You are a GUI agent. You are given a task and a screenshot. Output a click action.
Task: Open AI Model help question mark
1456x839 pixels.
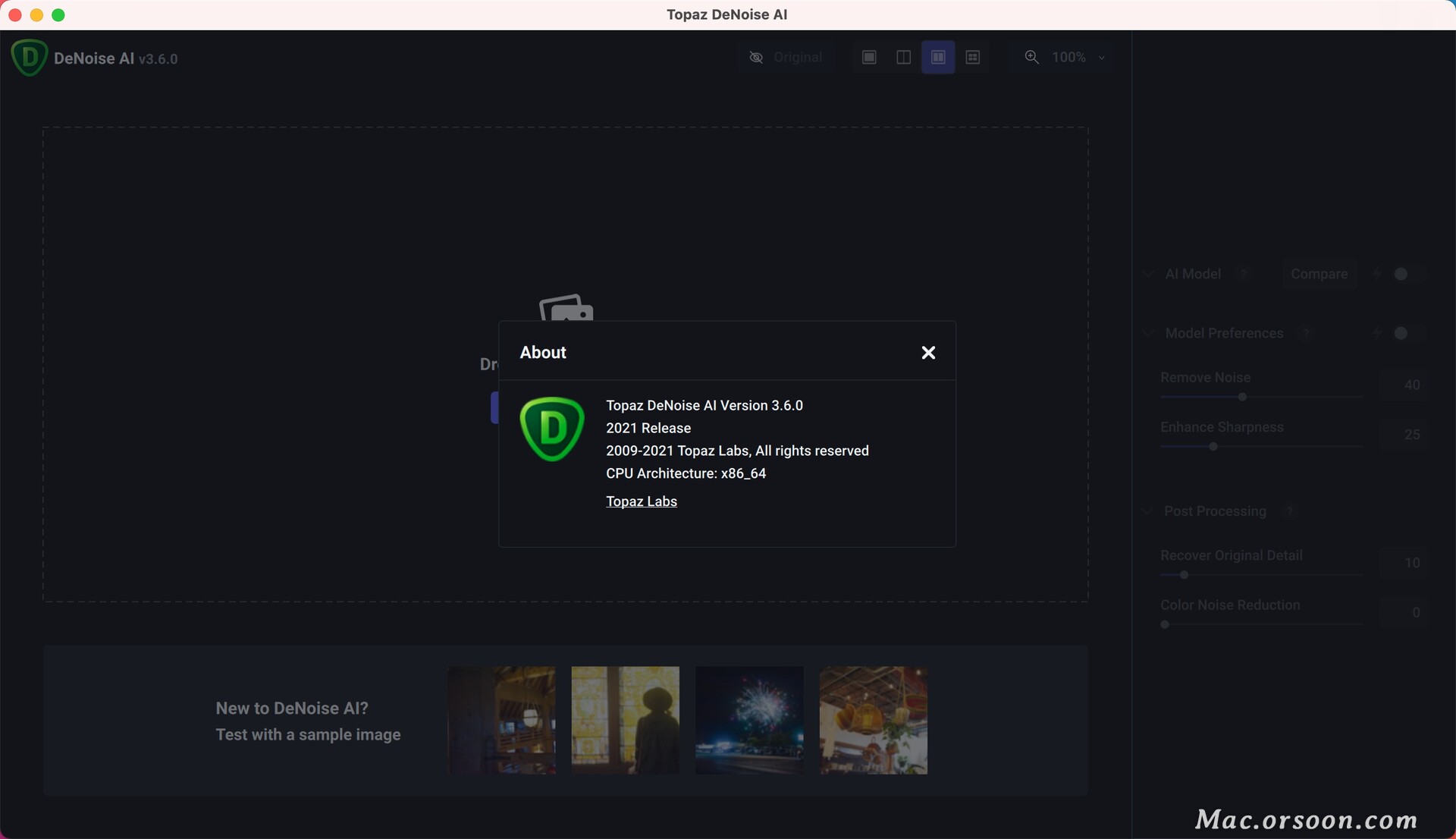[x=1244, y=274]
